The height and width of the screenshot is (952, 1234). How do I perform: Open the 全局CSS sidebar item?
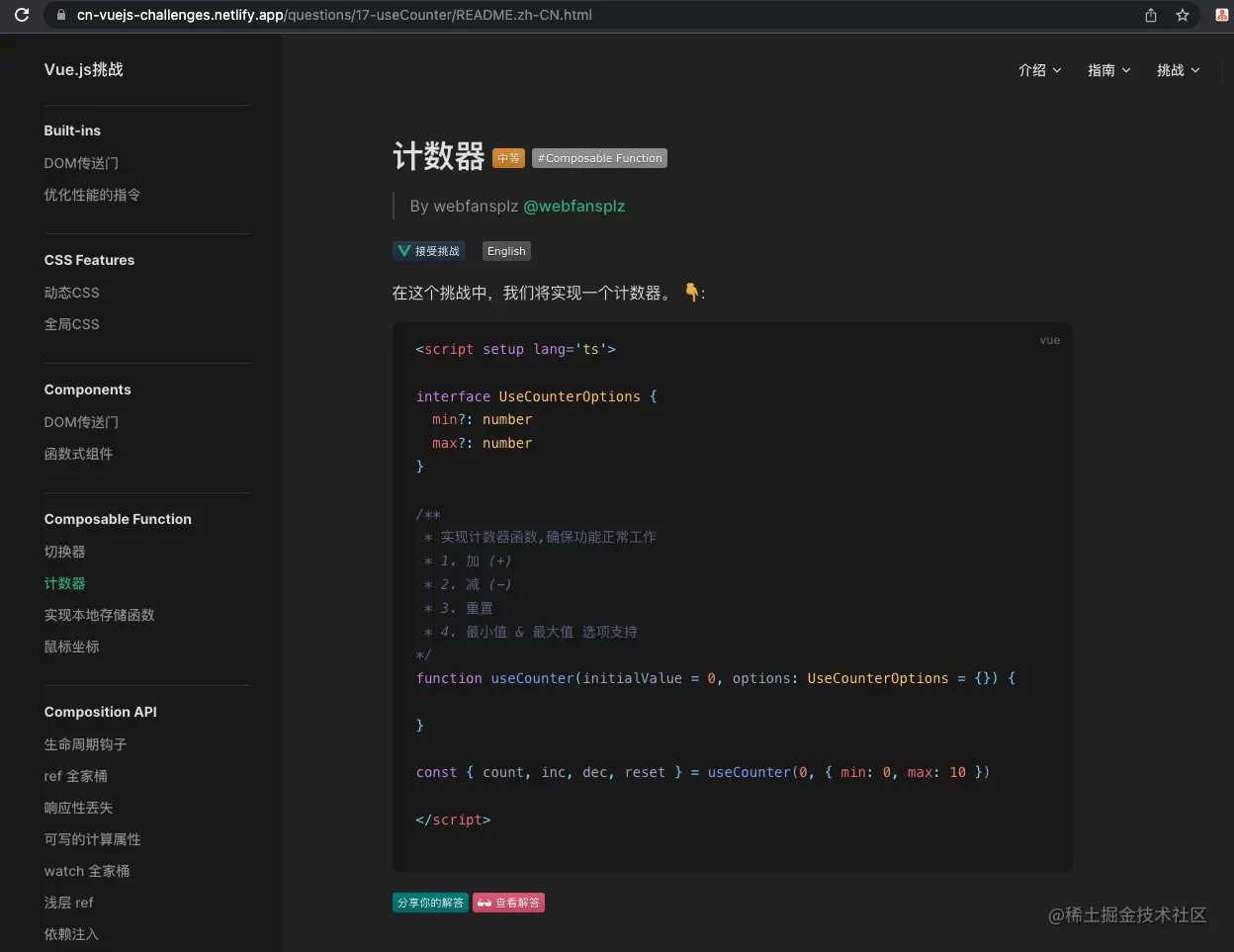[x=71, y=324]
